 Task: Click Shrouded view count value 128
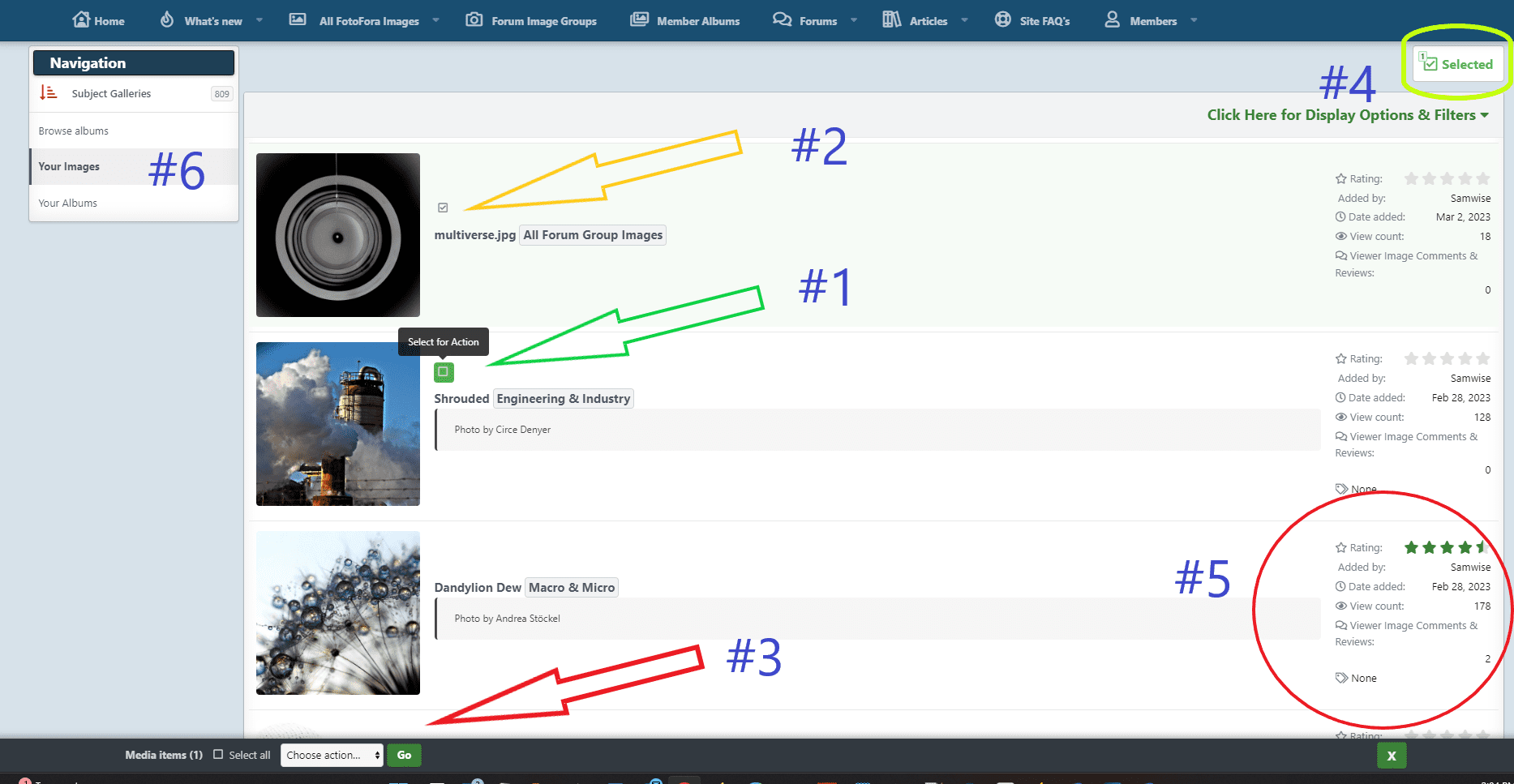(1482, 417)
